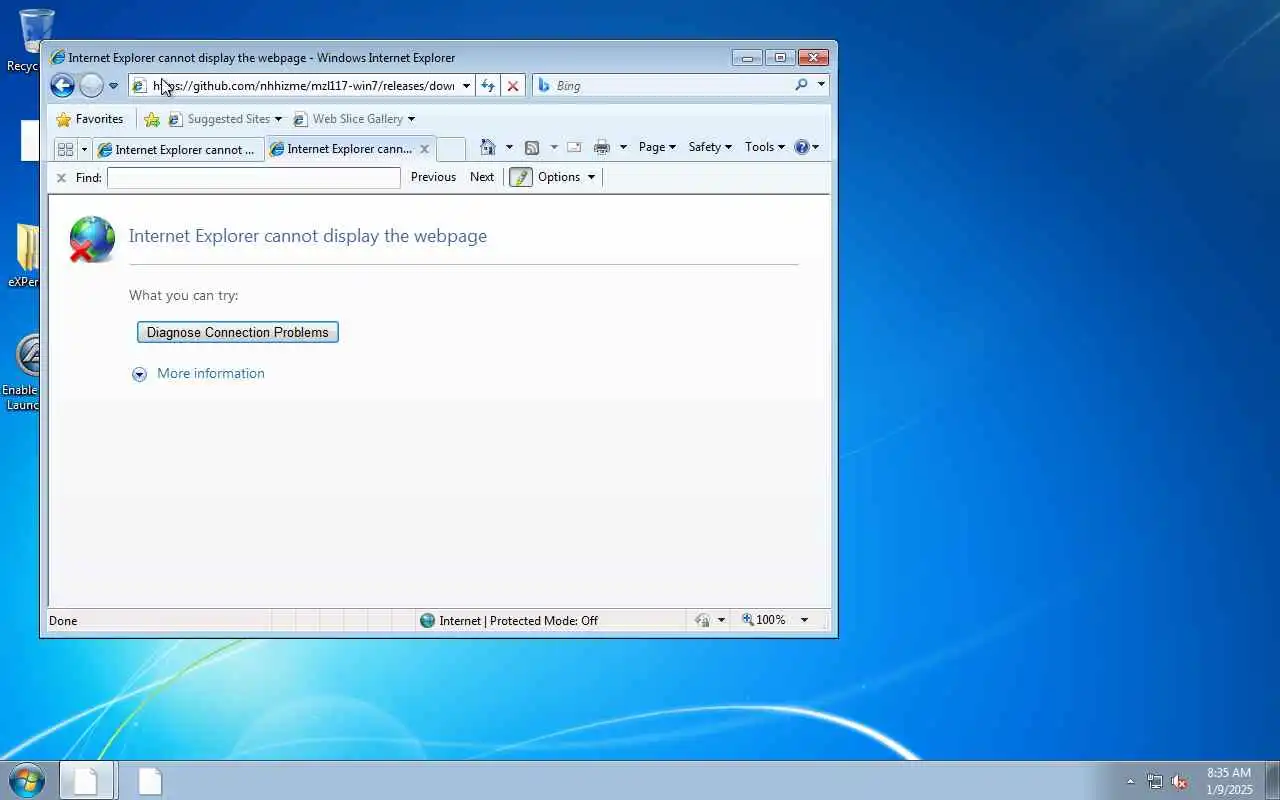Click the network status tray icon
1280x800 pixels.
point(1155,782)
